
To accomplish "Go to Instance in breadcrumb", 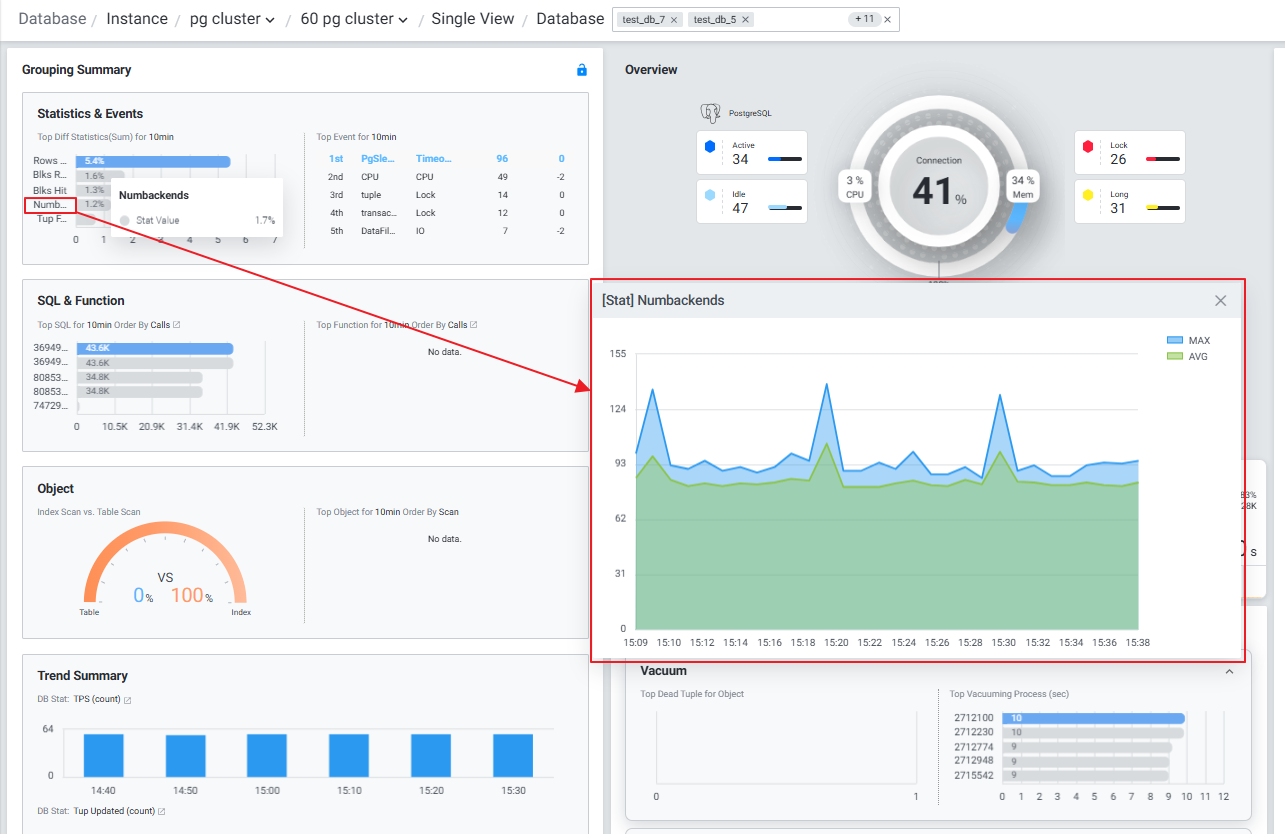I will (137, 19).
